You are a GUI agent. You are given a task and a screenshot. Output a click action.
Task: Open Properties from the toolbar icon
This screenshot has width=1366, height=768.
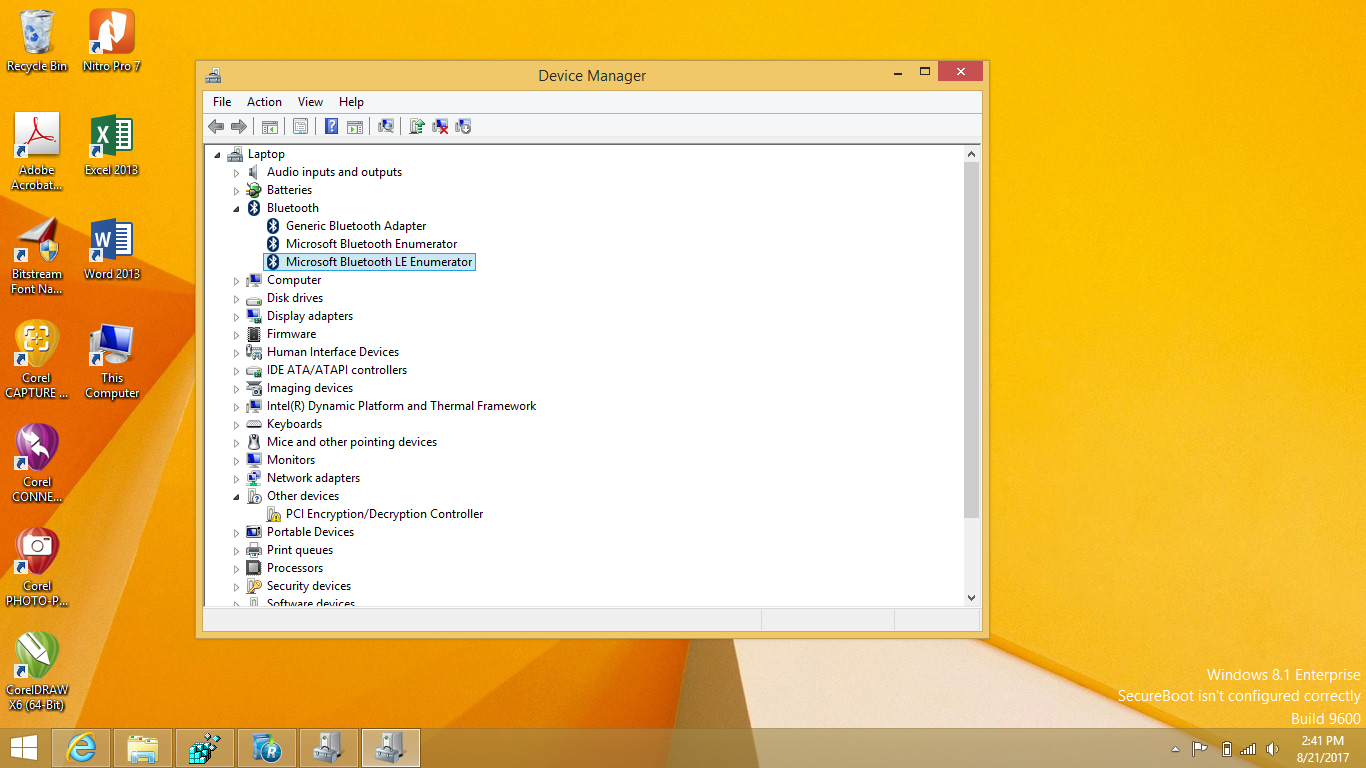point(300,126)
